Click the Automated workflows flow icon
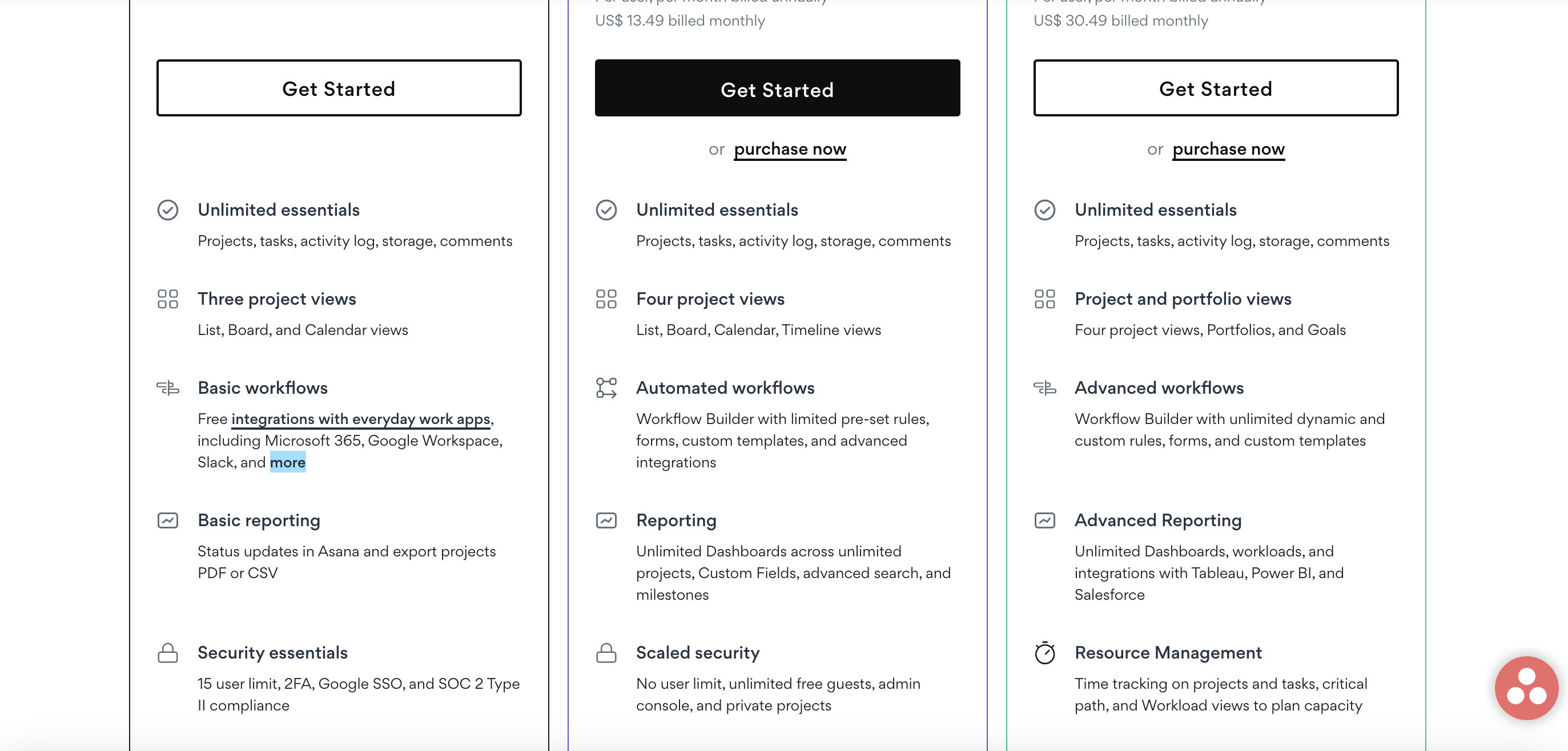Viewport: 1568px width, 751px height. pyautogui.click(x=606, y=387)
